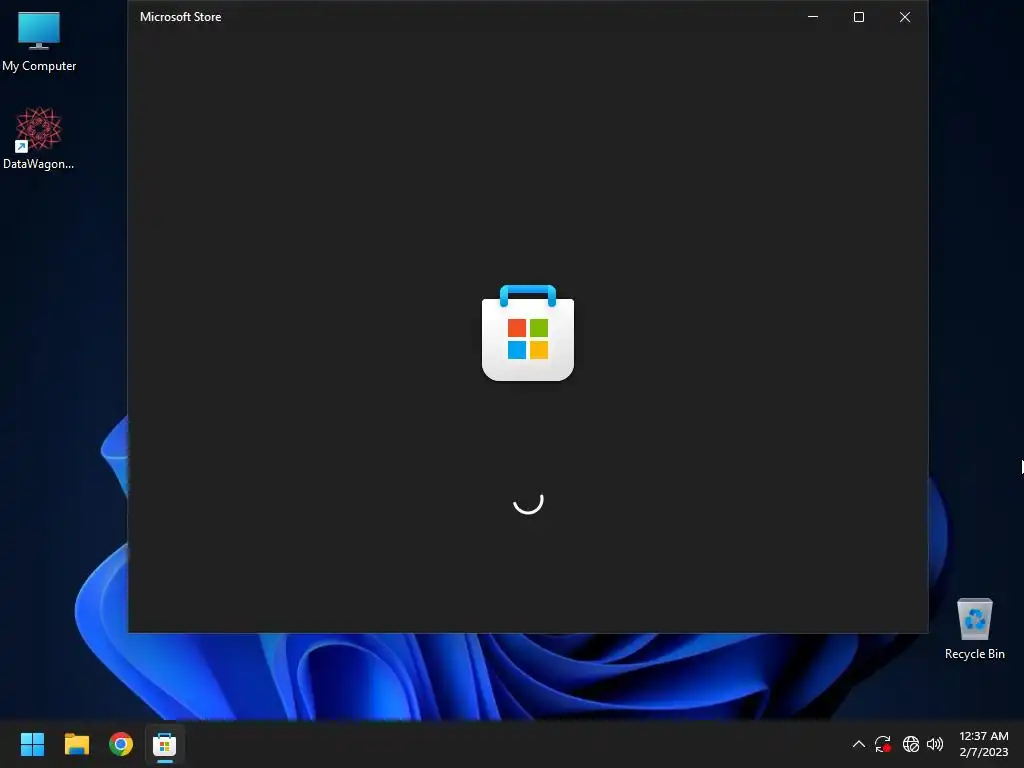Click the Microsoft Store bag logo
This screenshot has width=1024, height=768.
[x=528, y=332]
